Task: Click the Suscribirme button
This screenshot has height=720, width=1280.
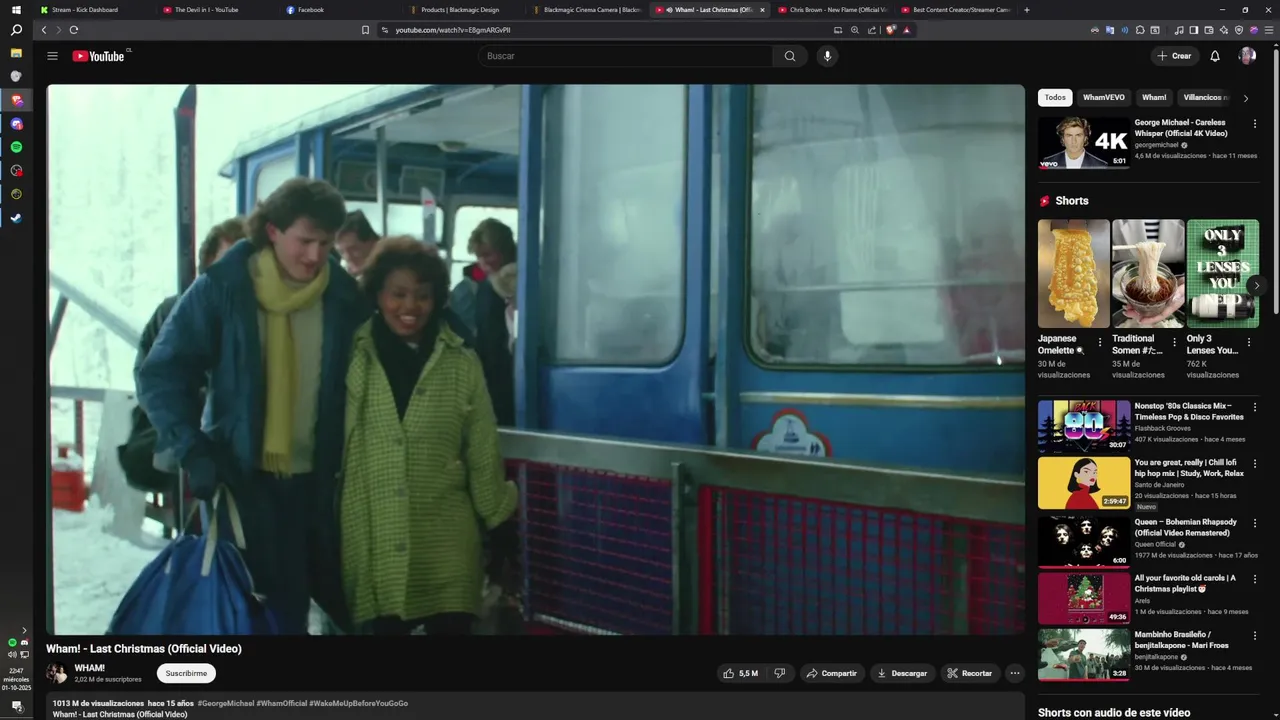Action: pyautogui.click(x=186, y=673)
